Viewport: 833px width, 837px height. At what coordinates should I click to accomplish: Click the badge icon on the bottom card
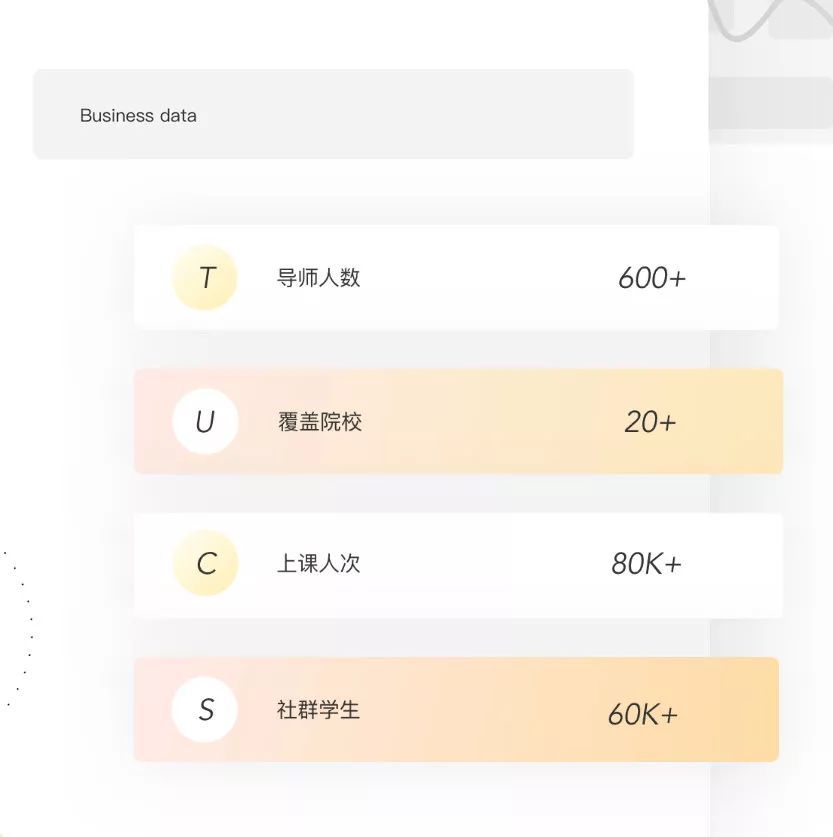205,710
